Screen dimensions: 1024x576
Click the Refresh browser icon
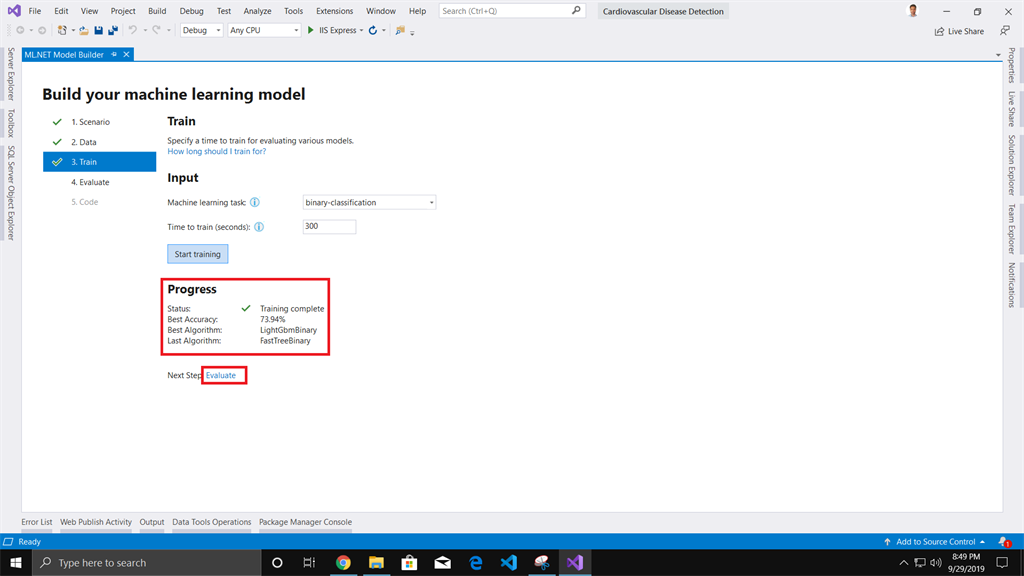(x=373, y=31)
